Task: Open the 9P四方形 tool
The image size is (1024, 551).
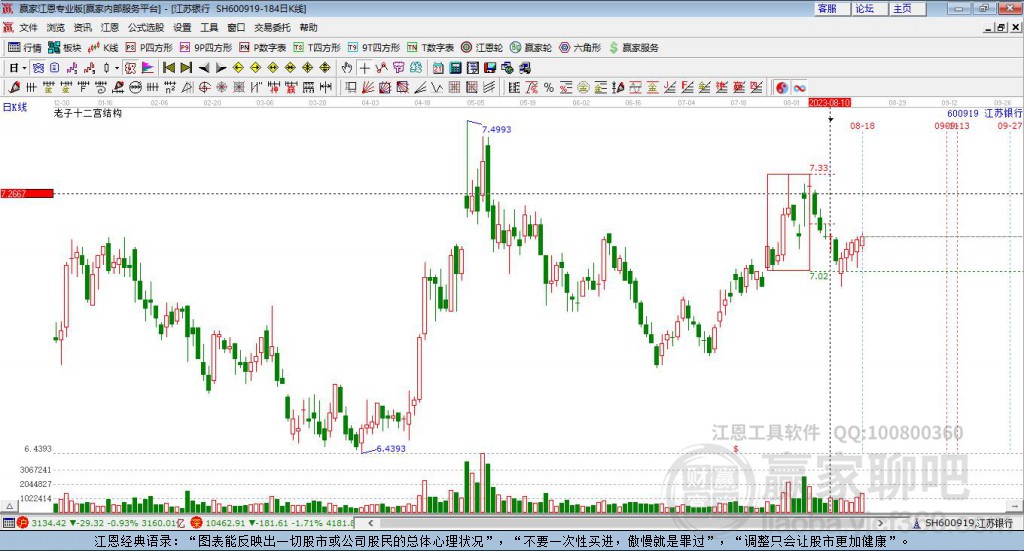Action: pos(206,48)
